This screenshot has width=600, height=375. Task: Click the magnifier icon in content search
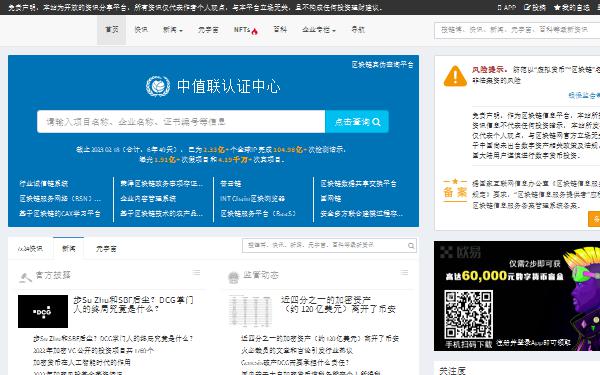411,246
